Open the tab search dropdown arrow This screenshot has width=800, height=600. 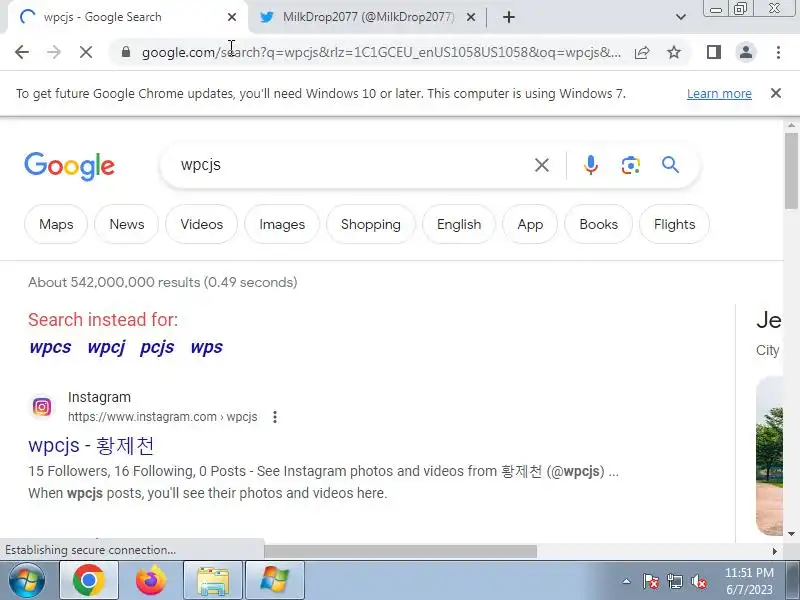tap(681, 17)
